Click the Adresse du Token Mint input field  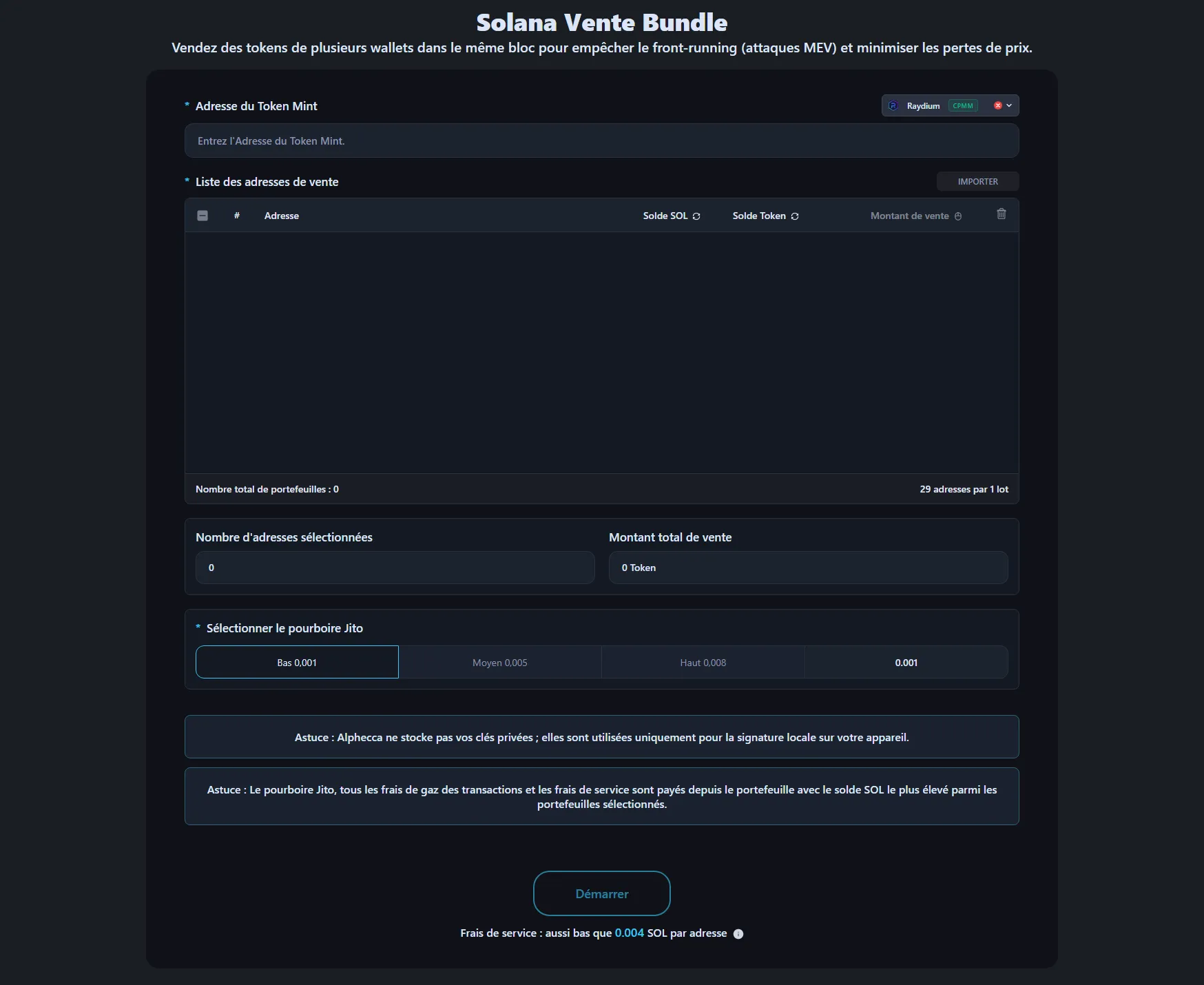tap(601, 141)
